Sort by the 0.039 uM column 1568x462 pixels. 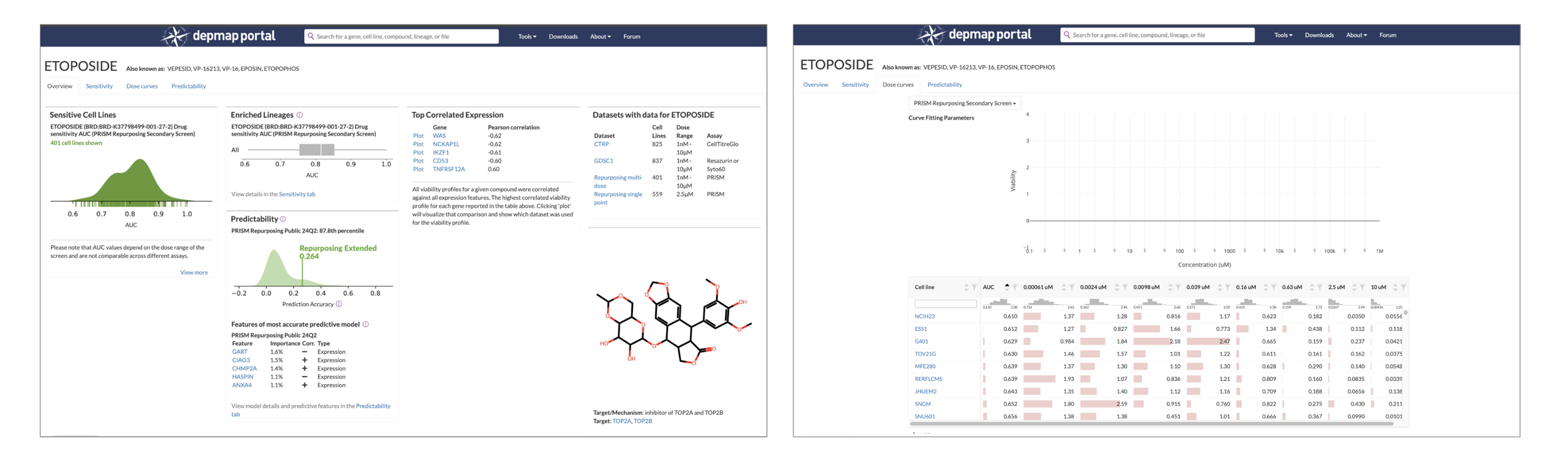(x=1220, y=287)
